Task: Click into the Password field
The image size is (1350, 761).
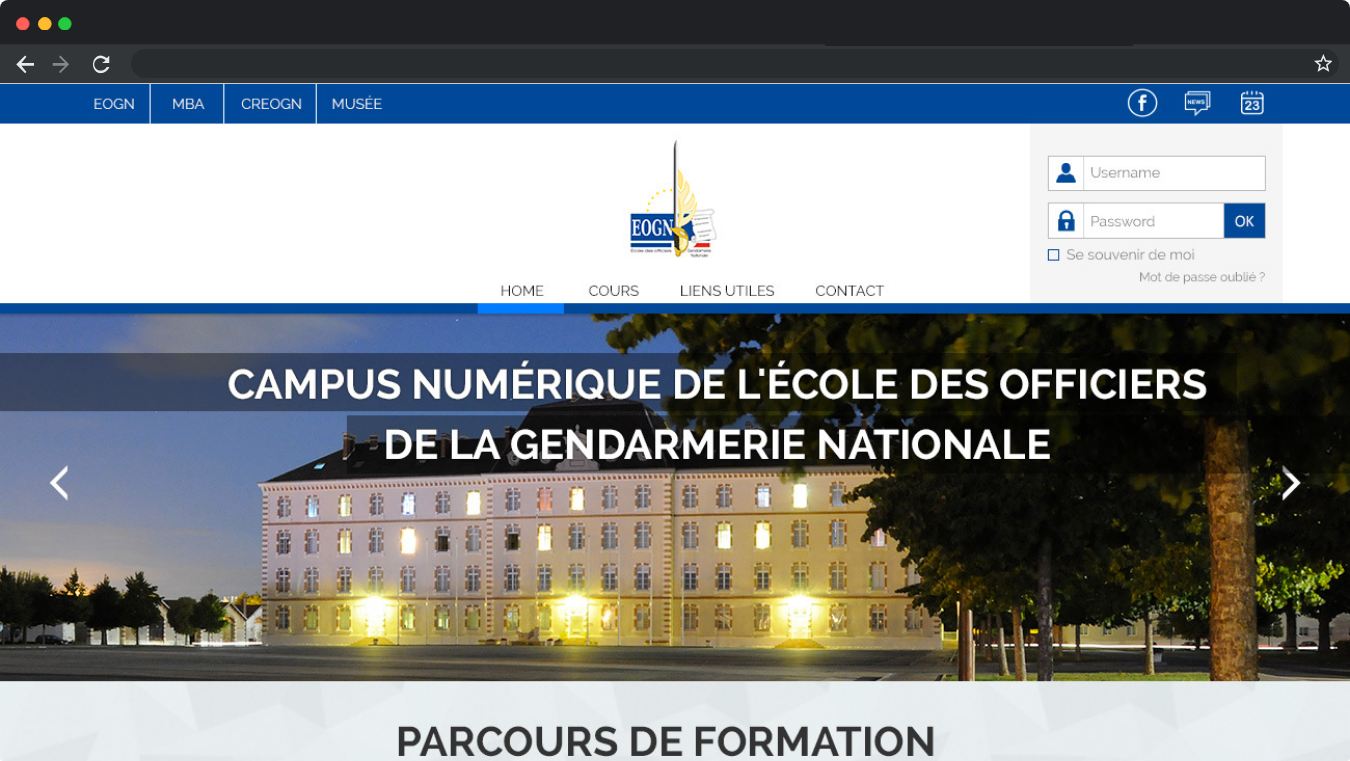Action: tap(1153, 221)
